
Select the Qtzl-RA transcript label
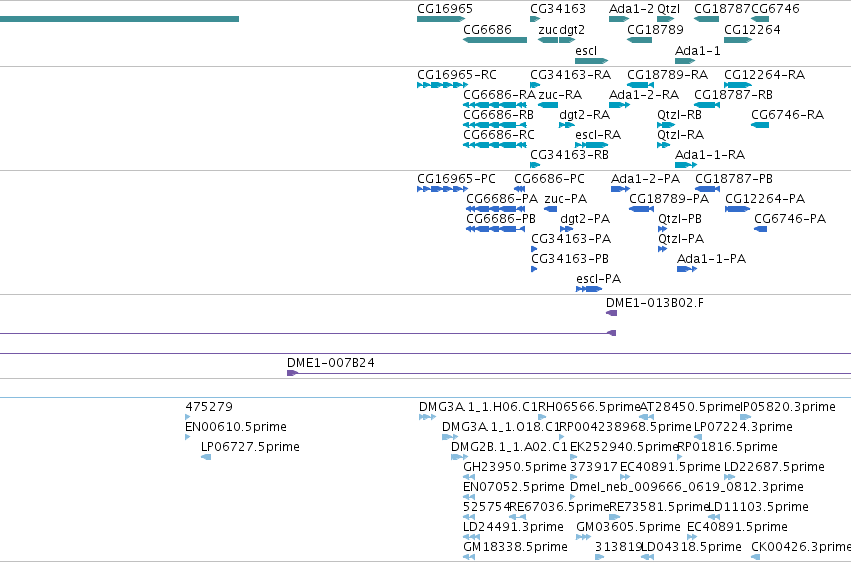[680, 135]
